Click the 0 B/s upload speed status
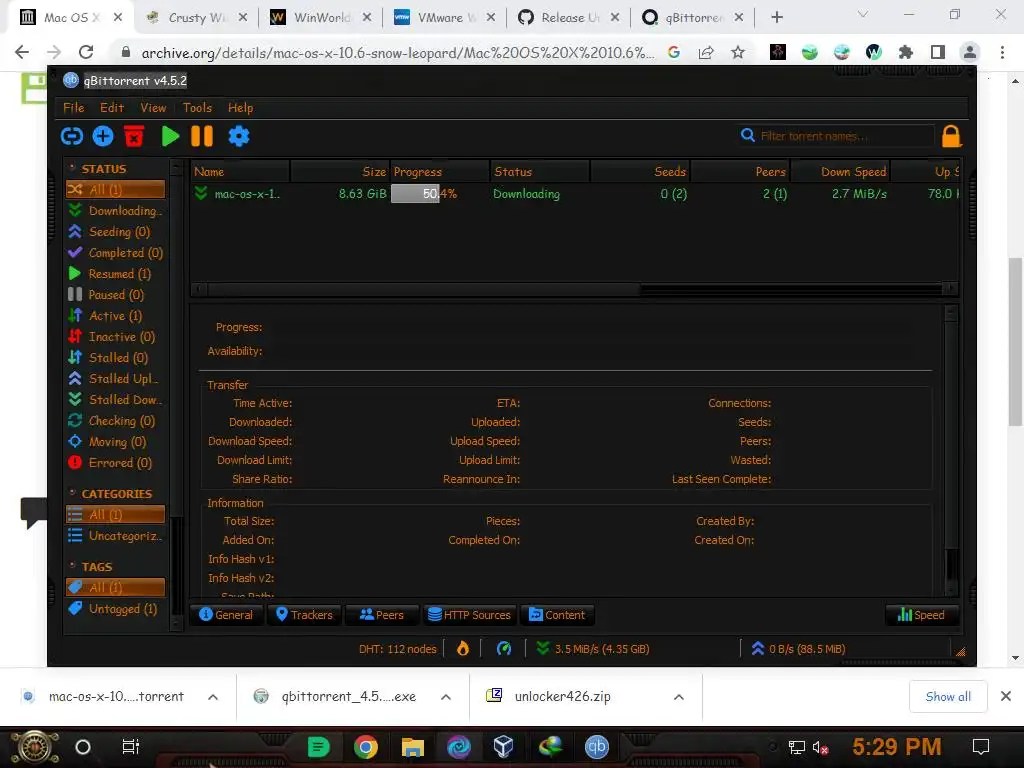The width and height of the screenshot is (1024, 768). tap(798, 648)
